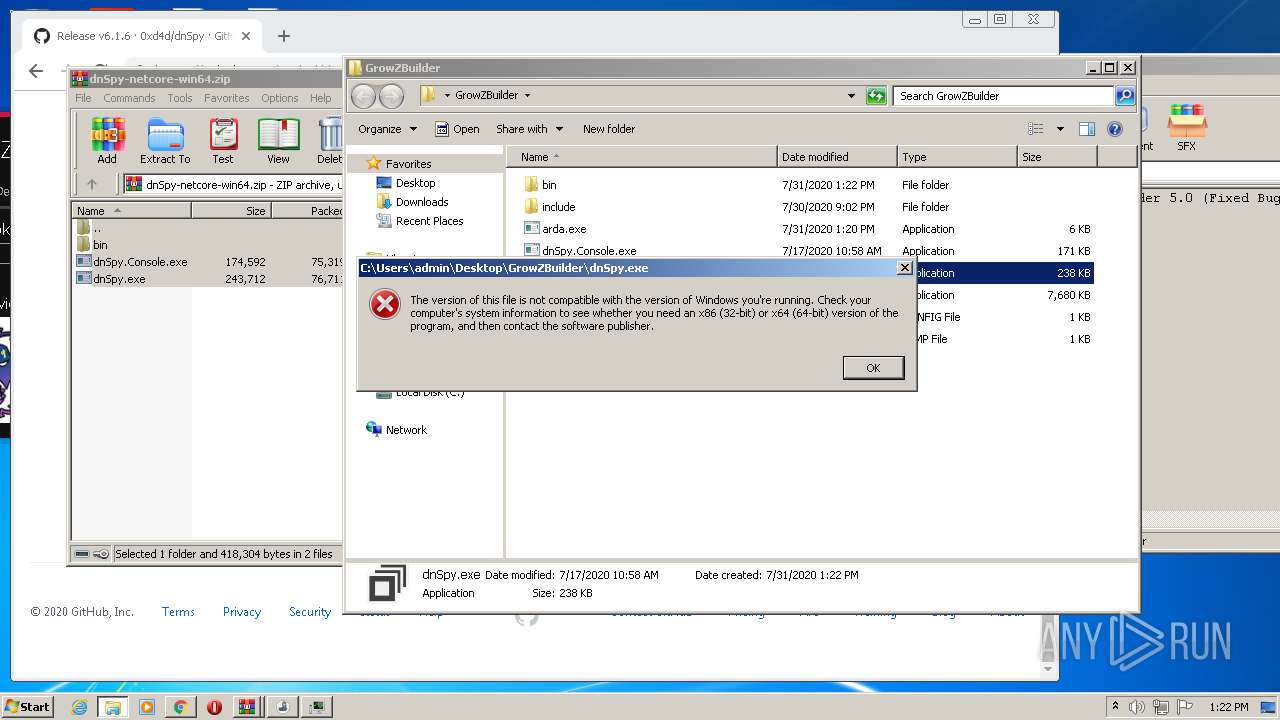
Task: Open Opera from the taskbar
Action: [x=214, y=707]
